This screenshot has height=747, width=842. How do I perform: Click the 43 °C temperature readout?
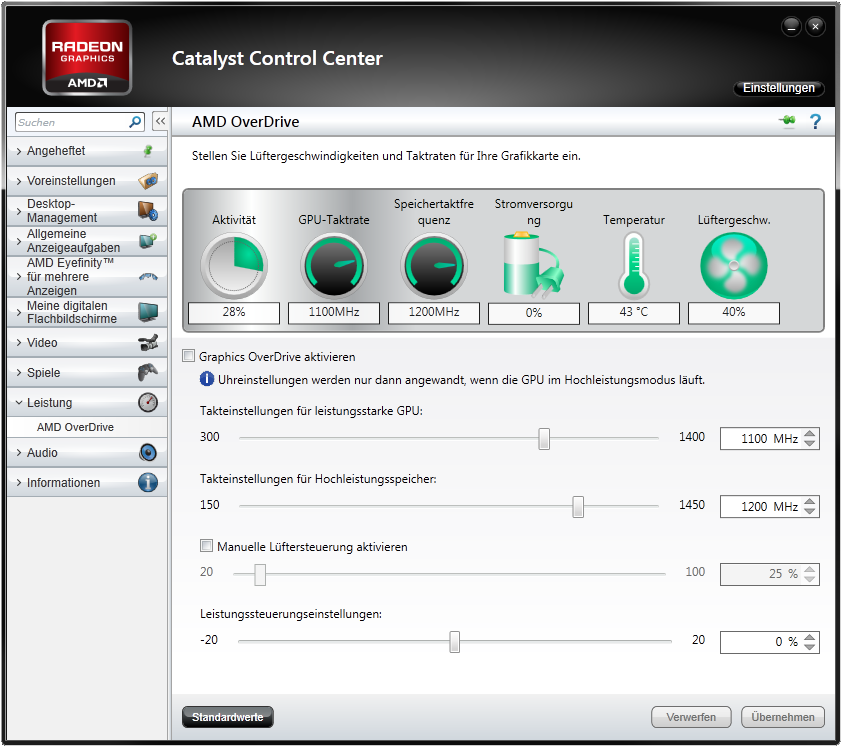coord(634,313)
